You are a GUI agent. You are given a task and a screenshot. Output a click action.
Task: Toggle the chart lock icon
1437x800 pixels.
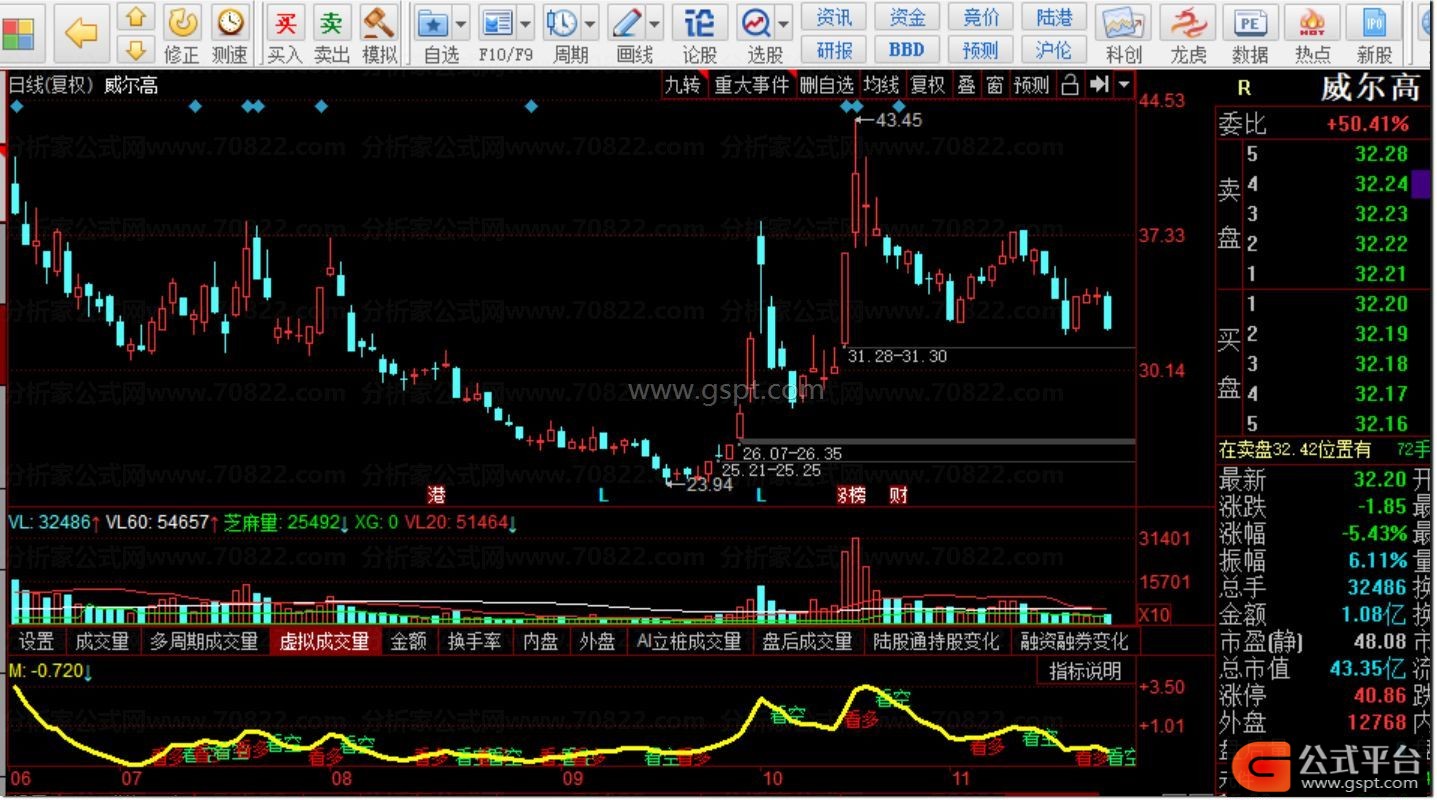coord(1070,85)
